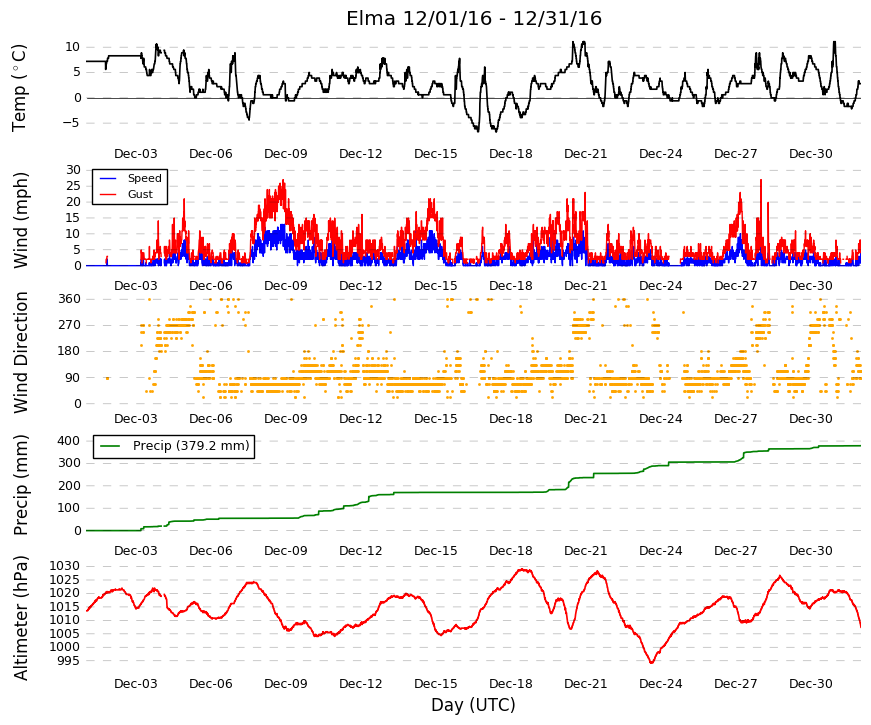Click the Temp (°C) axis label
The image size is (871, 725).
click(x=19, y=88)
